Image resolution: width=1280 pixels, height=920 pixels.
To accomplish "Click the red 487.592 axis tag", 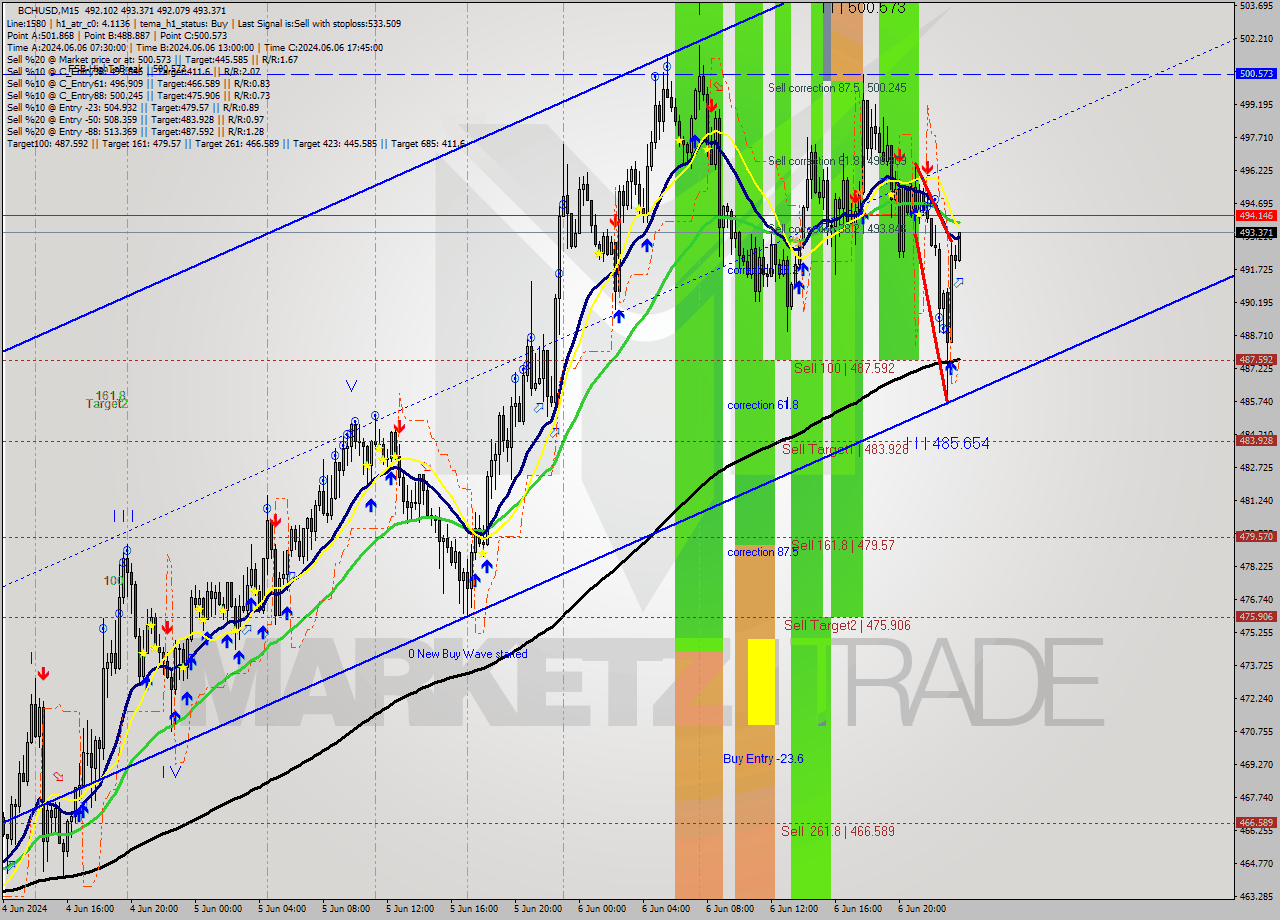I will point(1256,359).
